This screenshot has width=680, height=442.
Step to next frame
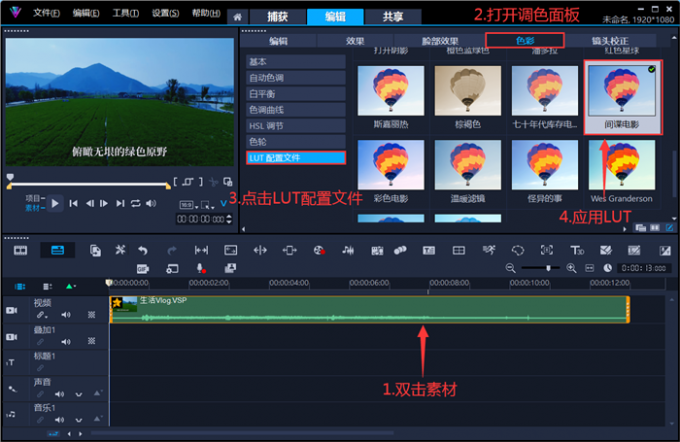click(x=104, y=203)
